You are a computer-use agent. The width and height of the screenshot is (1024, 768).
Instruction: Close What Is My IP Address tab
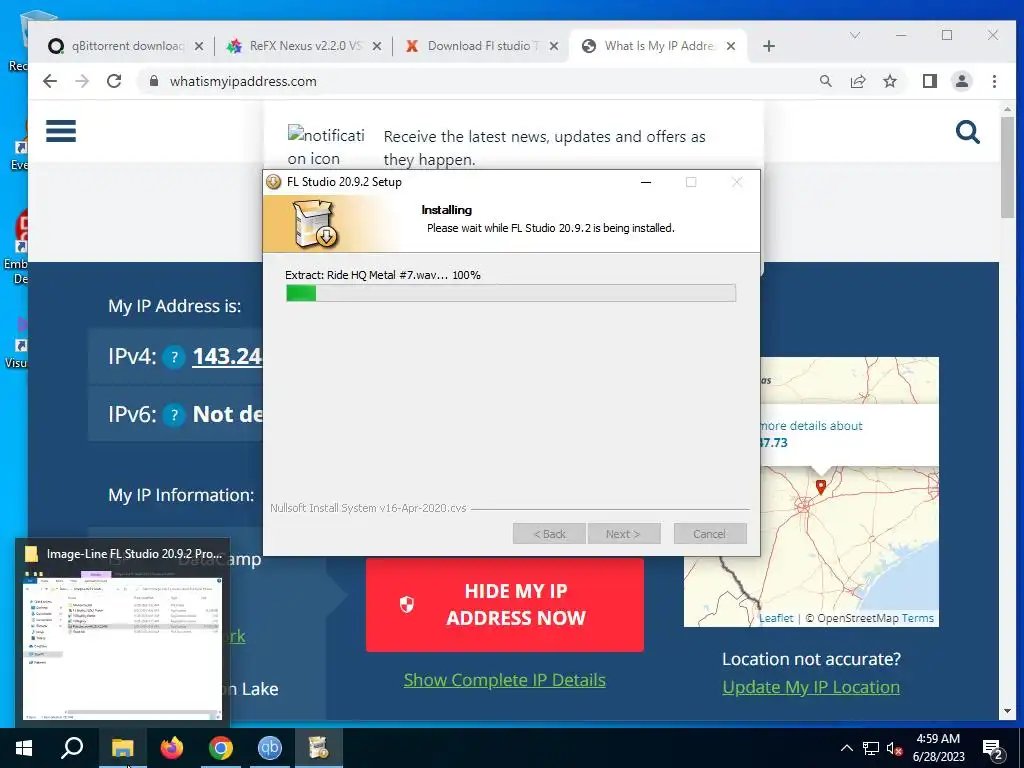(x=731, y=46)
